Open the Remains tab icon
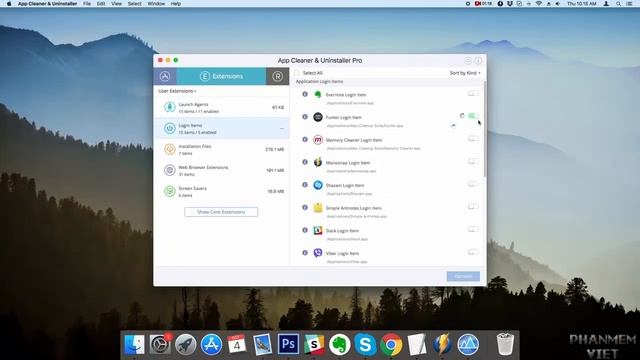The height and width of the screenshot is (360, 640). 278,76
